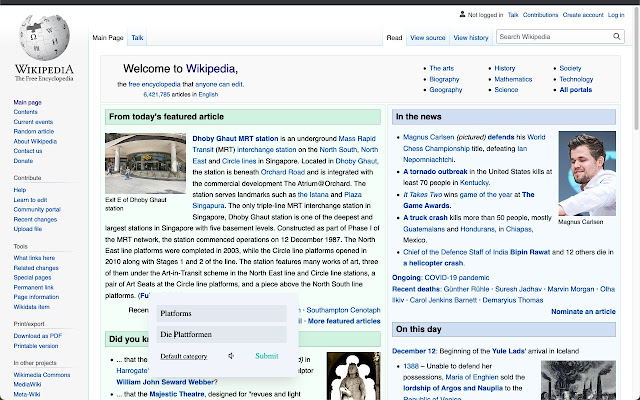Open Random article in the sidebar
This screenshot has height=400, width=640.
tap(33, 131)
